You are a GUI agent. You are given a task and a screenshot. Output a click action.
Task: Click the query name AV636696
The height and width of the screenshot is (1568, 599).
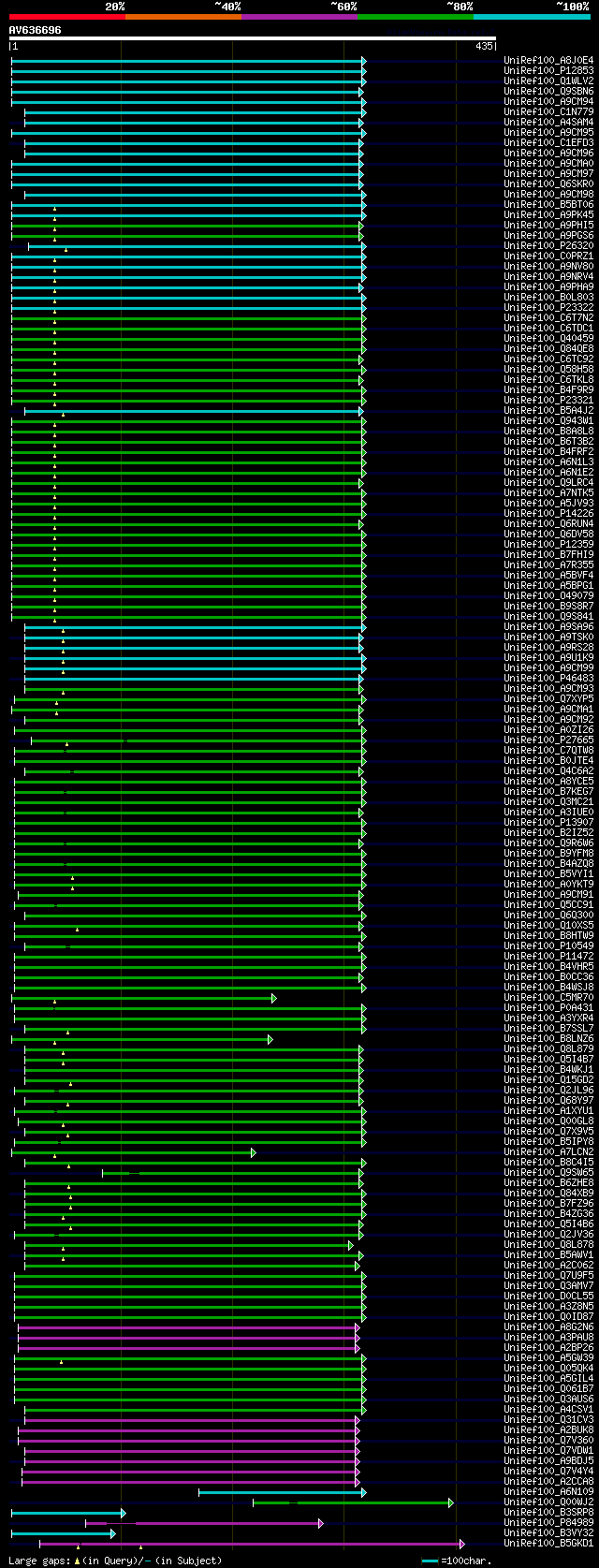36,30
